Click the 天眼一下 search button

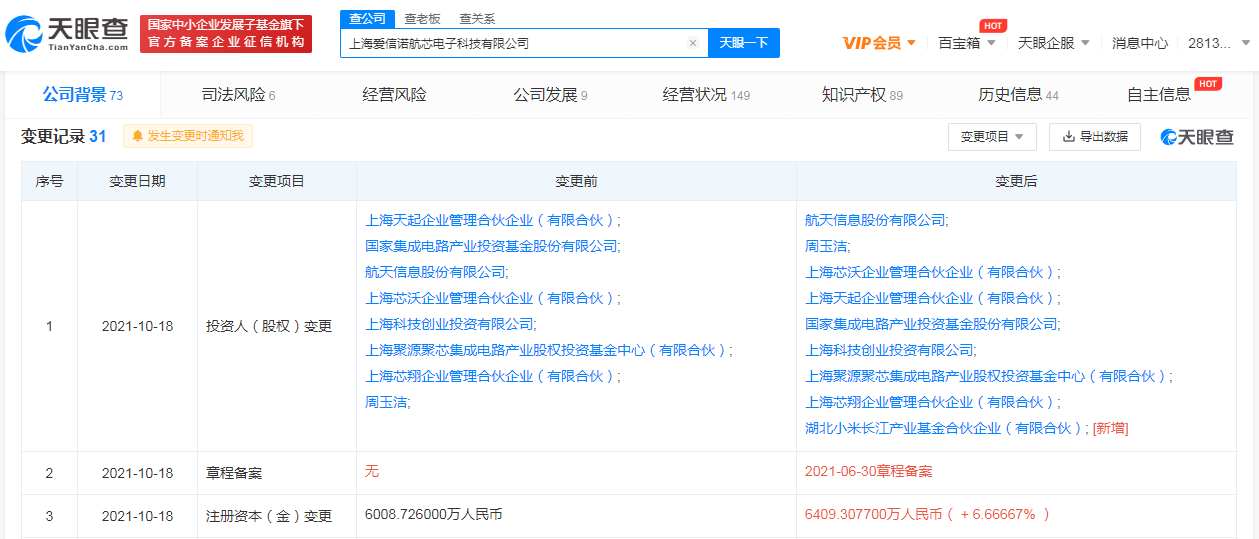pos(744,43)
